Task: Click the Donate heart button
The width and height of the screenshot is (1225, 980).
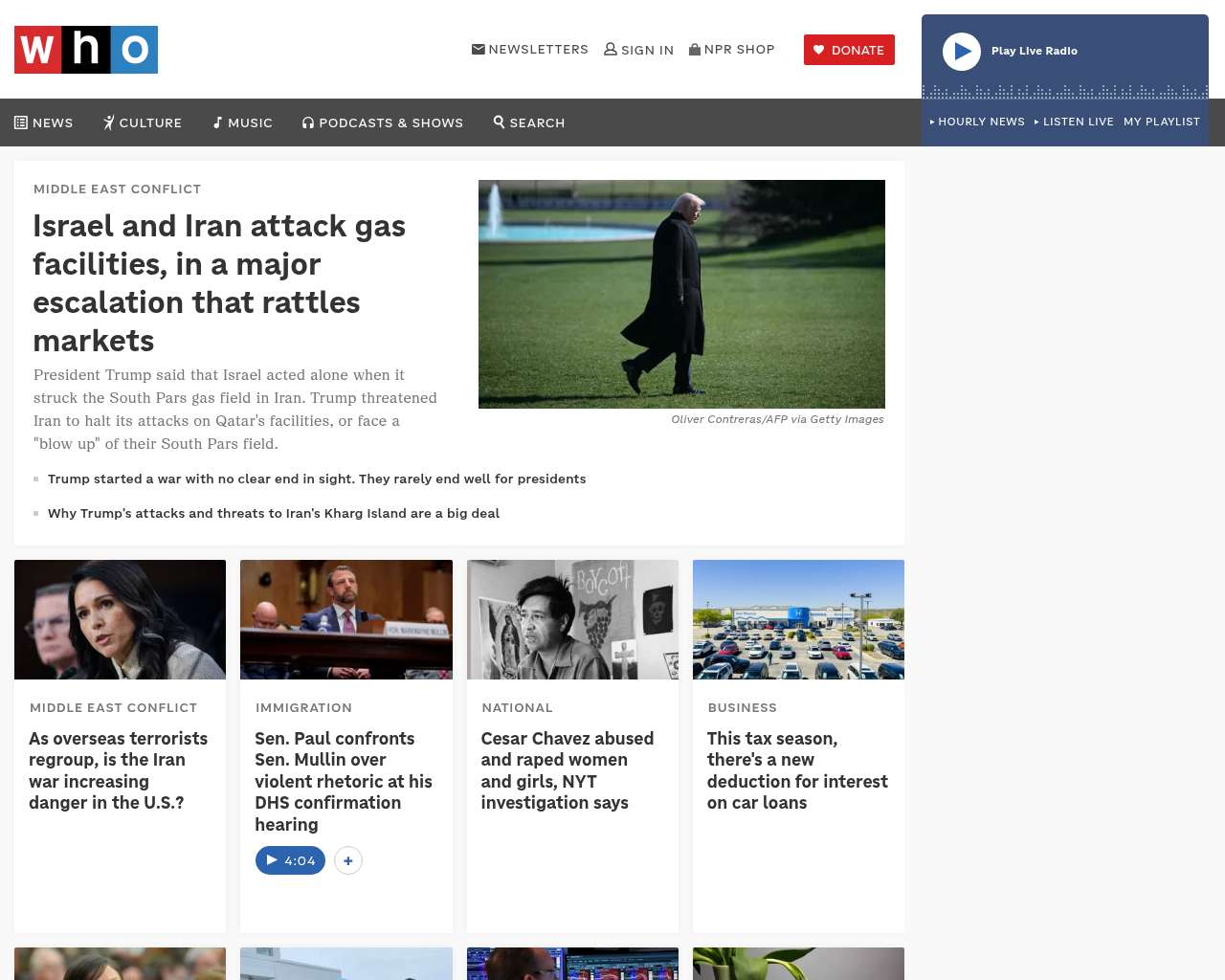Action: click(849, 50)
